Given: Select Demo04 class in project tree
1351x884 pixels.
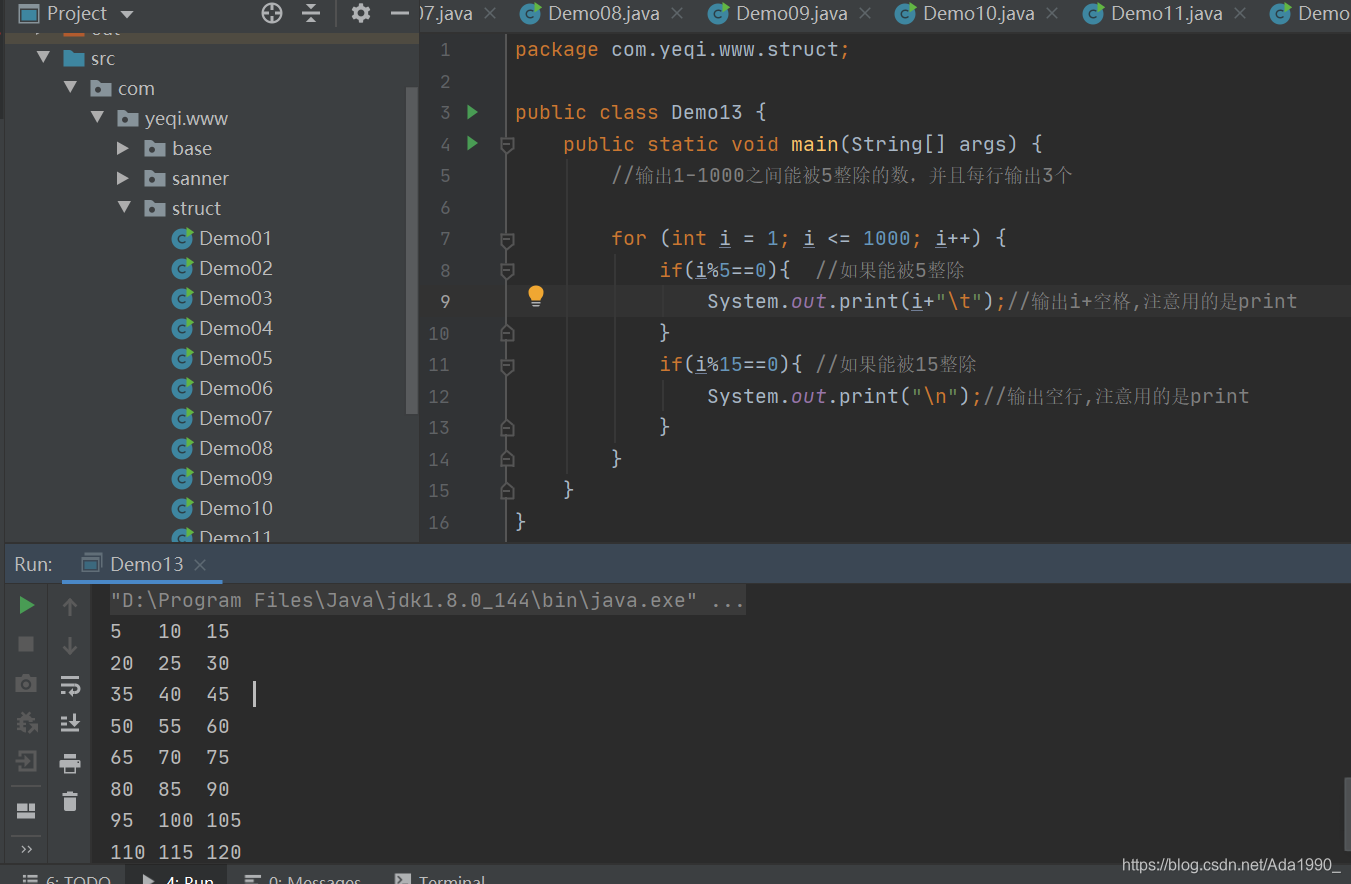Looking at the screenshot, I should (x=222, y=328).
